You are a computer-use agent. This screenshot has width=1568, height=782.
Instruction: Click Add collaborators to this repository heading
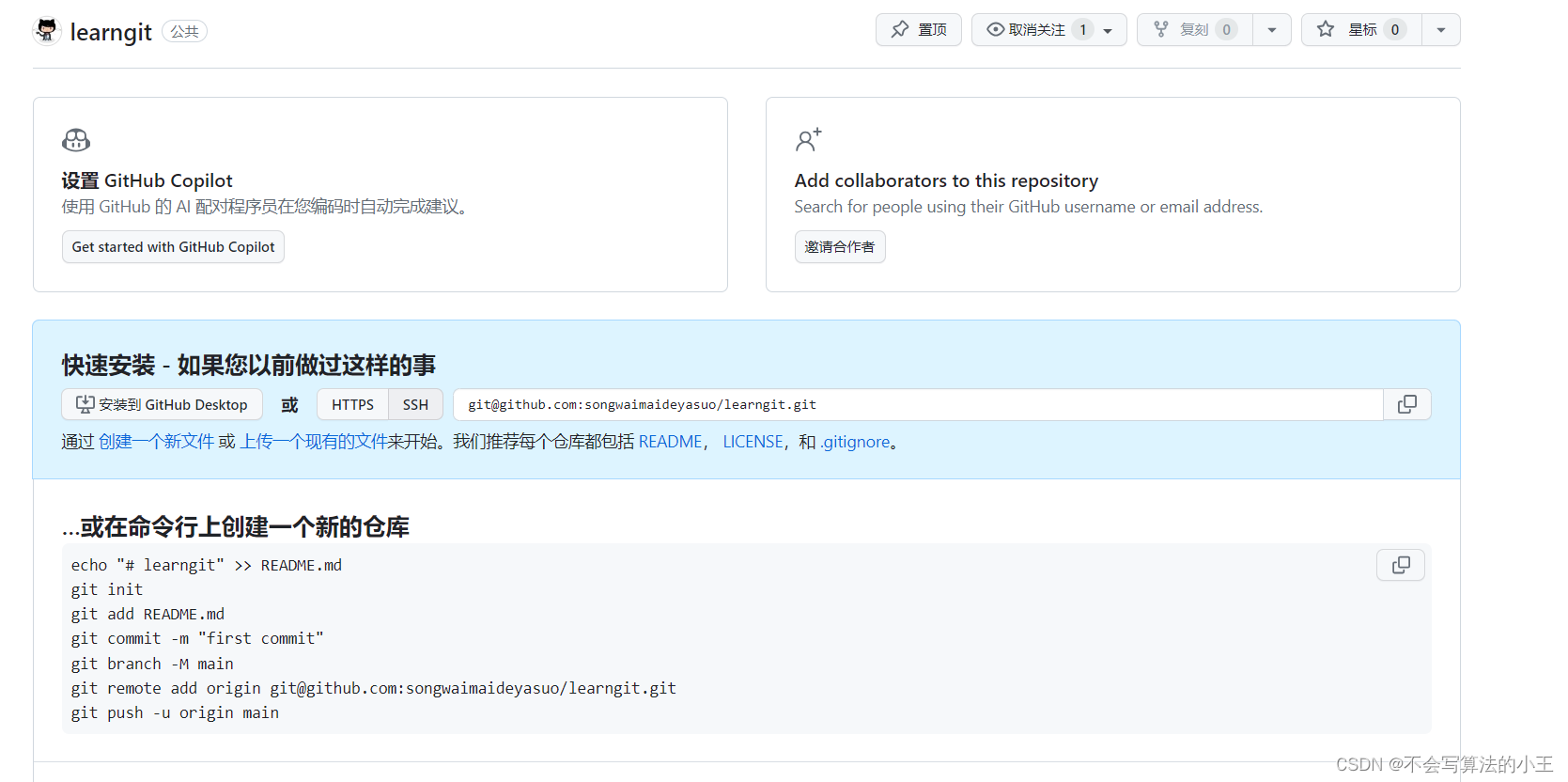[x=946, y=180]
